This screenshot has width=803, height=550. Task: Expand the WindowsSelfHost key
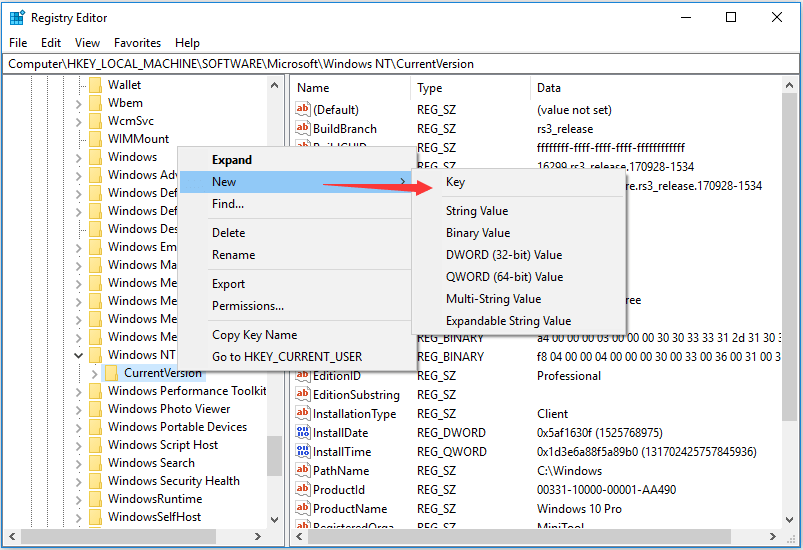pos(78,518)
